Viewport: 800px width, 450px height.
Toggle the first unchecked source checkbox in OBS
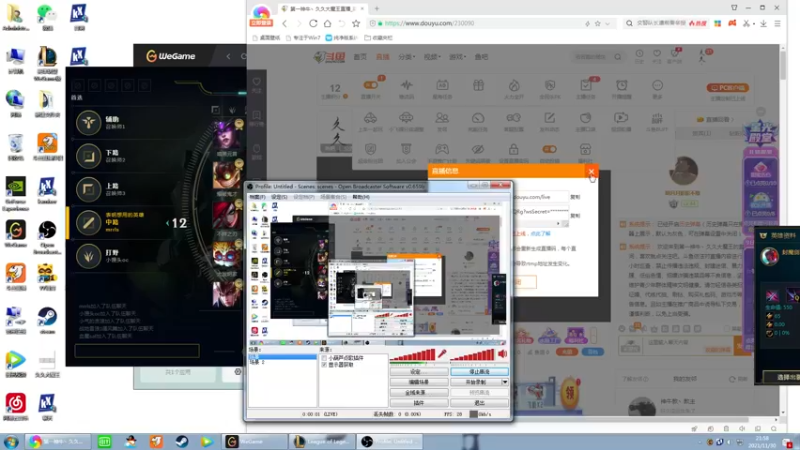[x=324, y=358]
